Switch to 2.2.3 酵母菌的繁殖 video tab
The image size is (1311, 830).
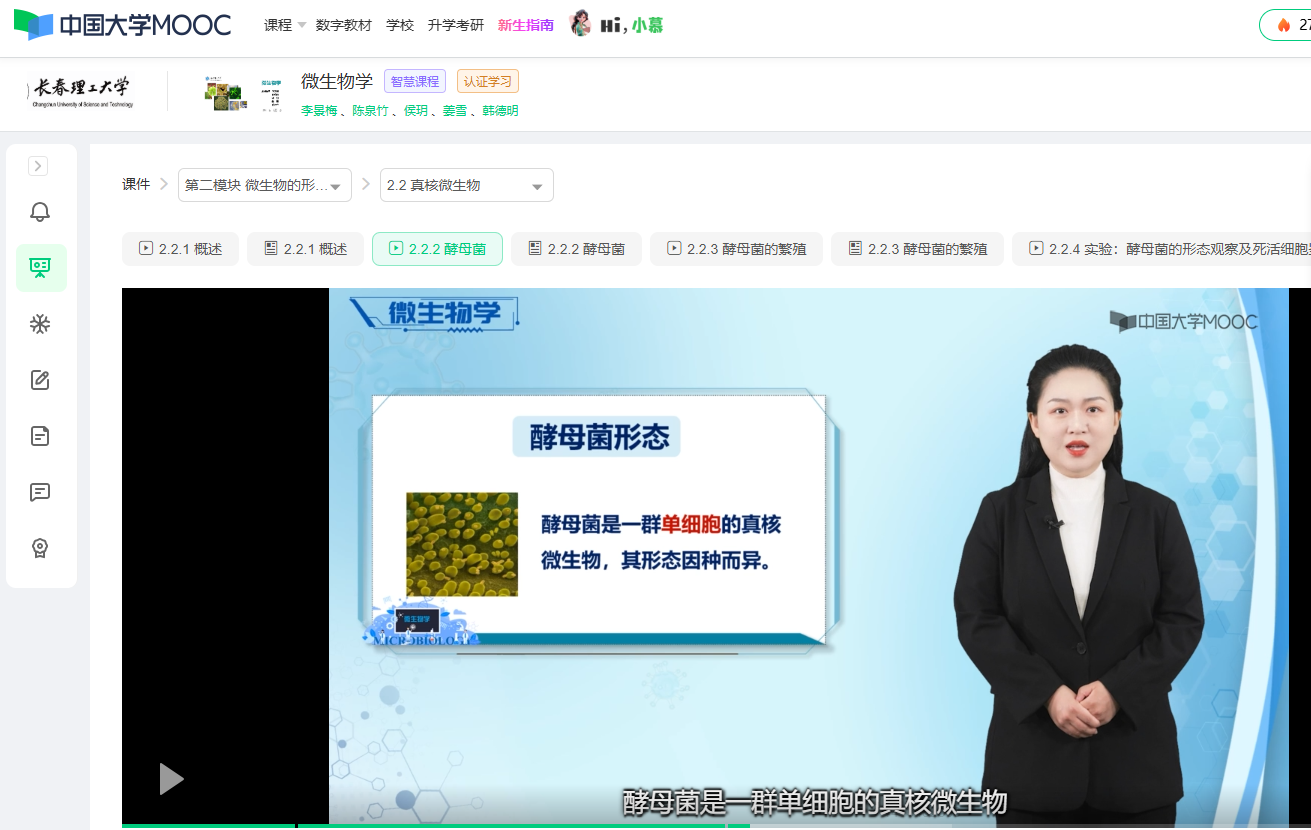point(736,249)
